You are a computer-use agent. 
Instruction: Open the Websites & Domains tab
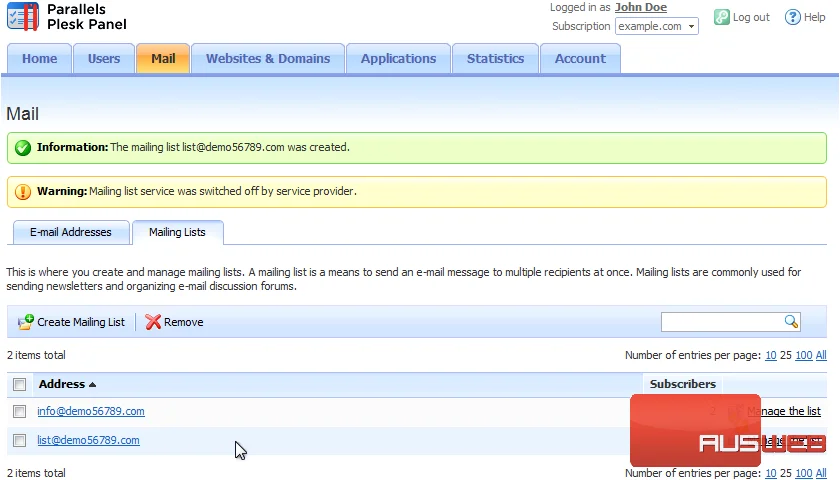click(x=268, y=58)
